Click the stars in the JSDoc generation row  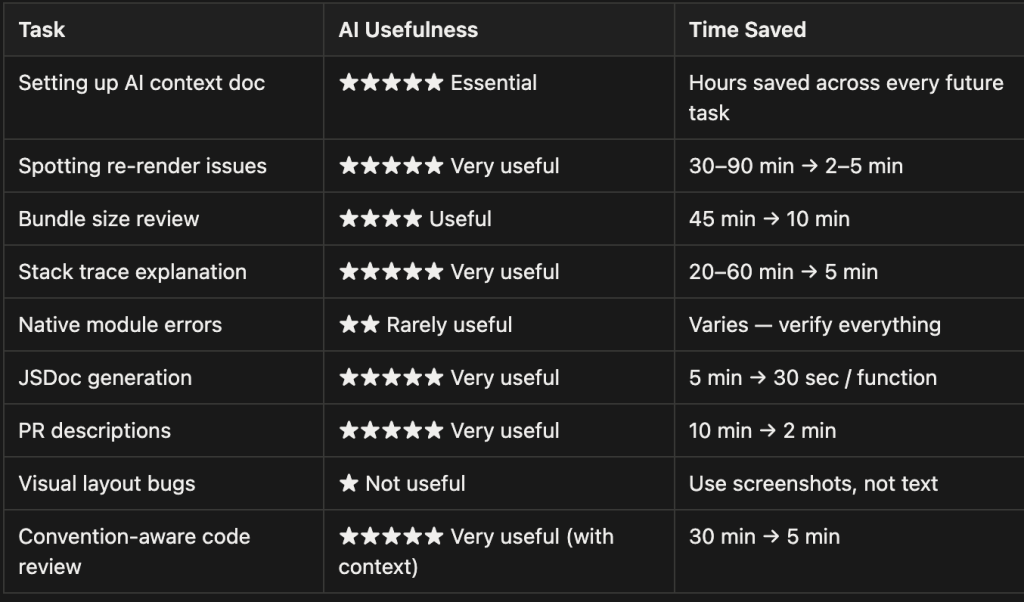[x=391, y=378]
